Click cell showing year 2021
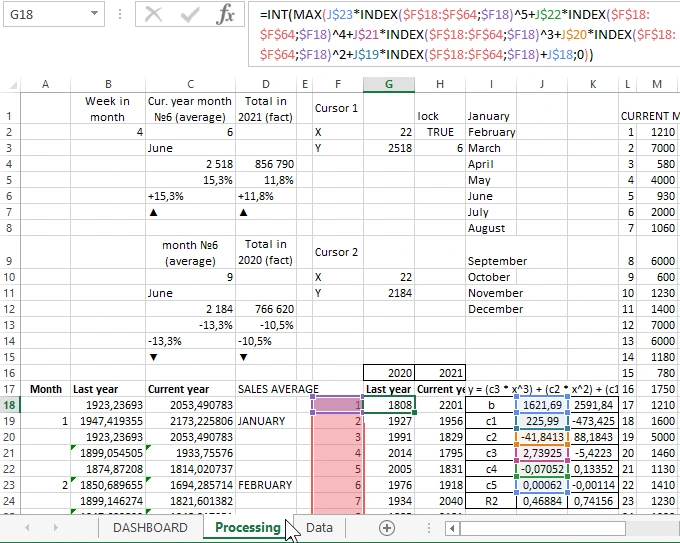The height and width of the screenshot is (543, 680). [440, 373]
